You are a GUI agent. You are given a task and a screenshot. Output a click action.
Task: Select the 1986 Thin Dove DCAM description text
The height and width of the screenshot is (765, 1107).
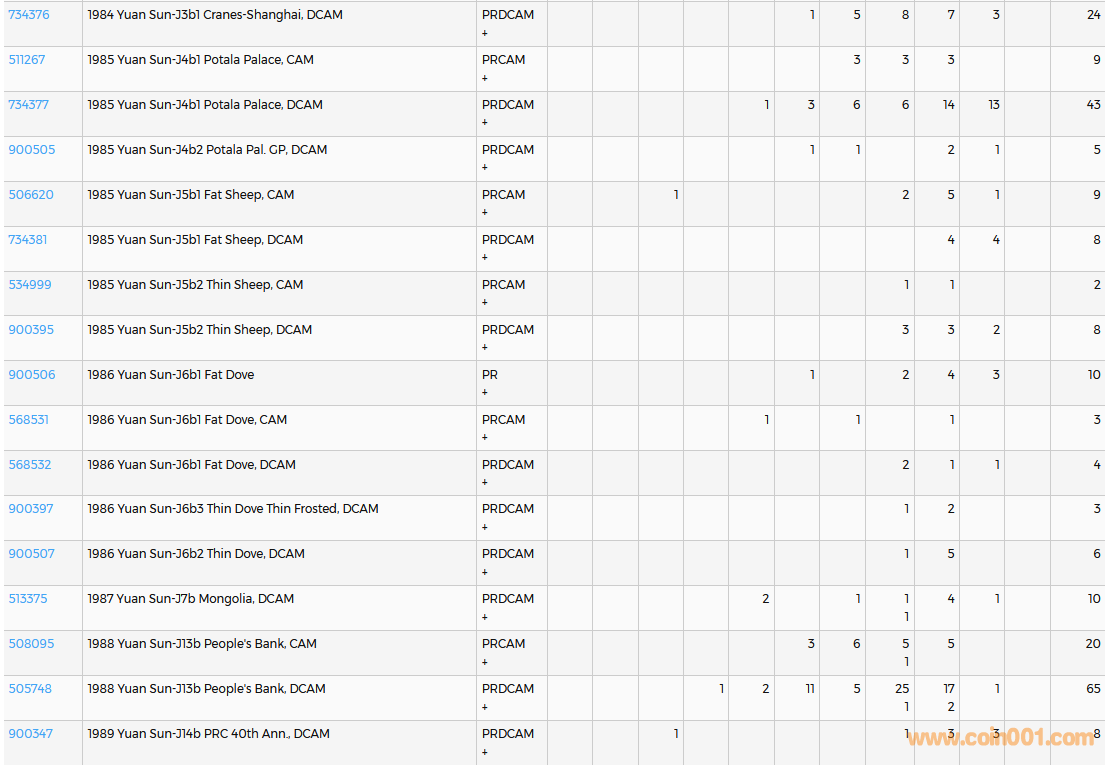point(196,554)
